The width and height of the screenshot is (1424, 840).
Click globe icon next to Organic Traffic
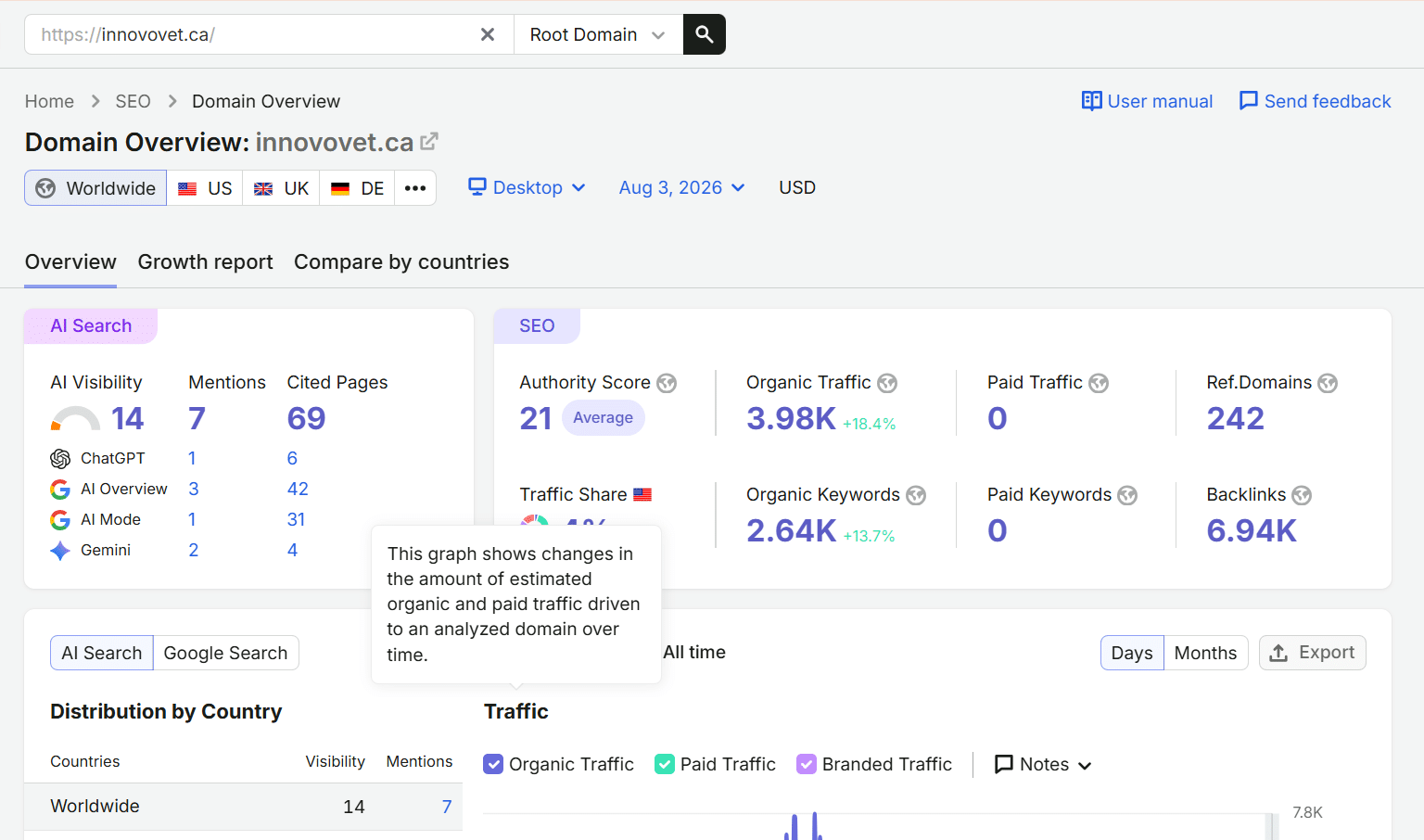click(x=887, y=383)
